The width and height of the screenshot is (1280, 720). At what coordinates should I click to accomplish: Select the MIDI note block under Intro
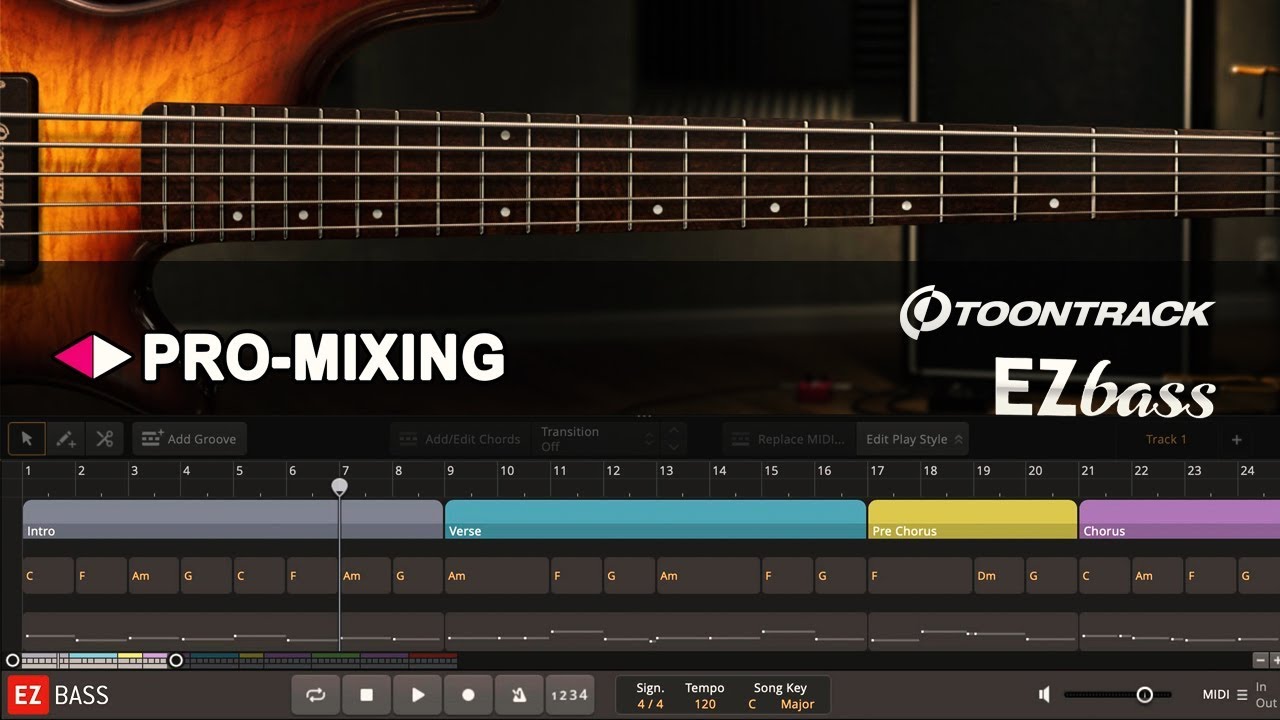(233, 631)
